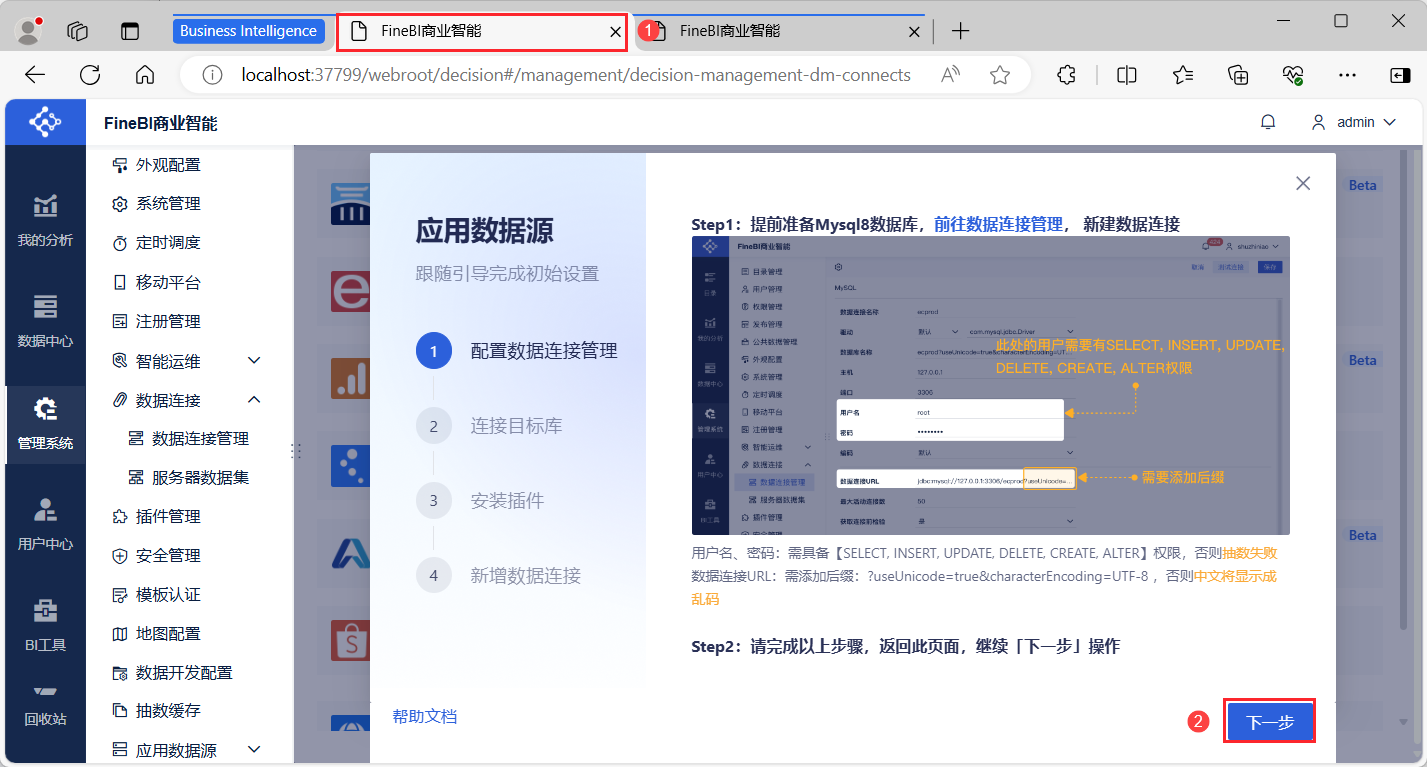
Task: Close the inactive FineBI商业智能 tab
Action: pyautogui.click(x=913, y=32)
